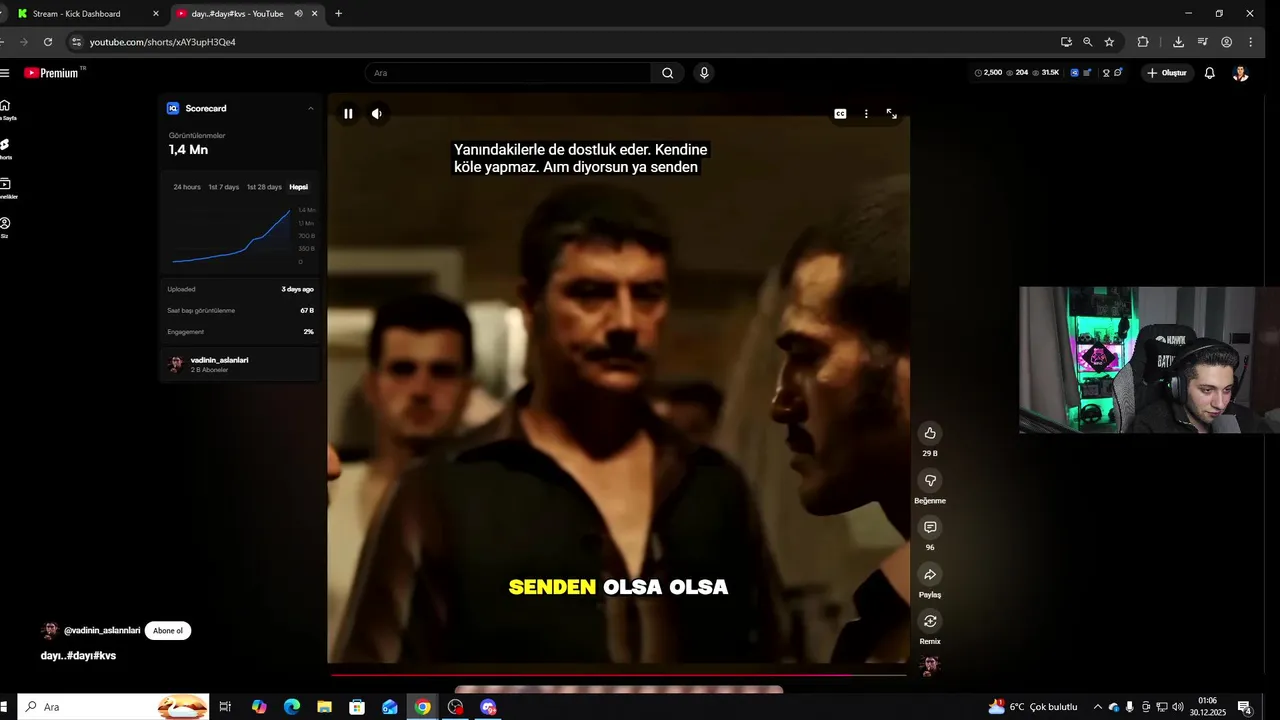Open Chrome downloads
Viewport: 1280px width, 720px height.
click(1178, 42)
